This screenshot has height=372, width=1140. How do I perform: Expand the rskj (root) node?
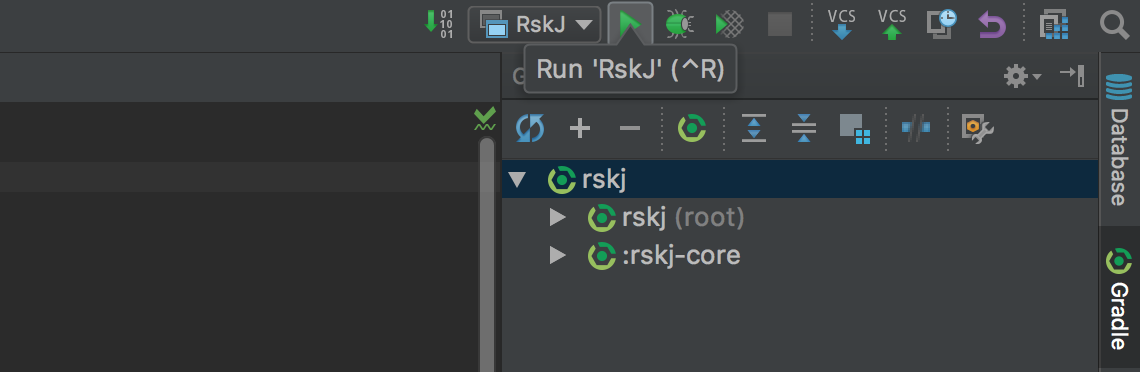tap(558, 217)
